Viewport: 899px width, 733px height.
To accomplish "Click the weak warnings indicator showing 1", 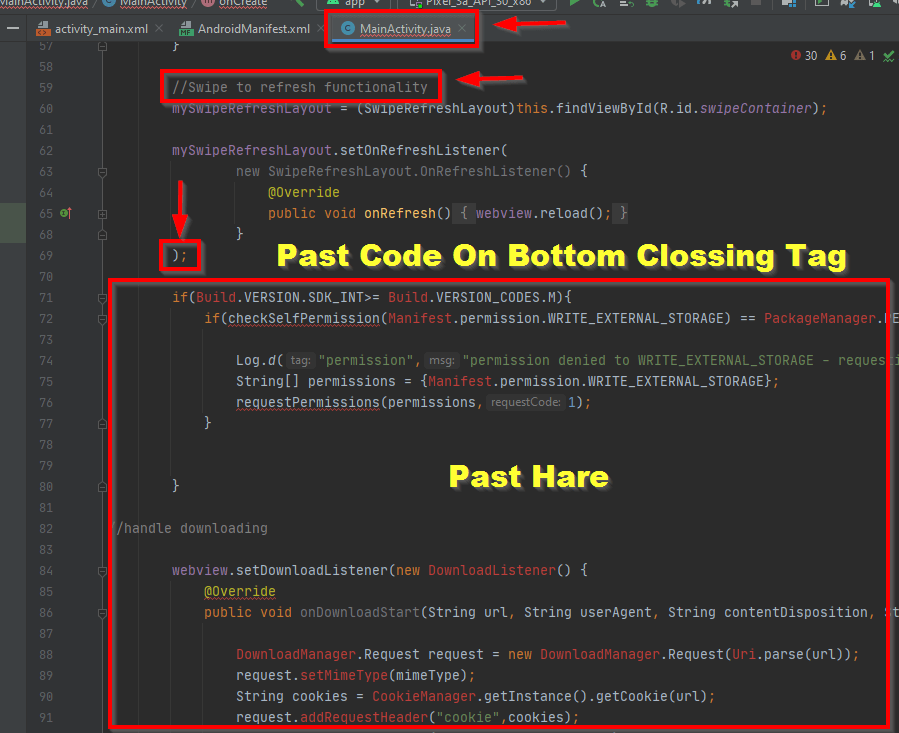I will 865,56.
